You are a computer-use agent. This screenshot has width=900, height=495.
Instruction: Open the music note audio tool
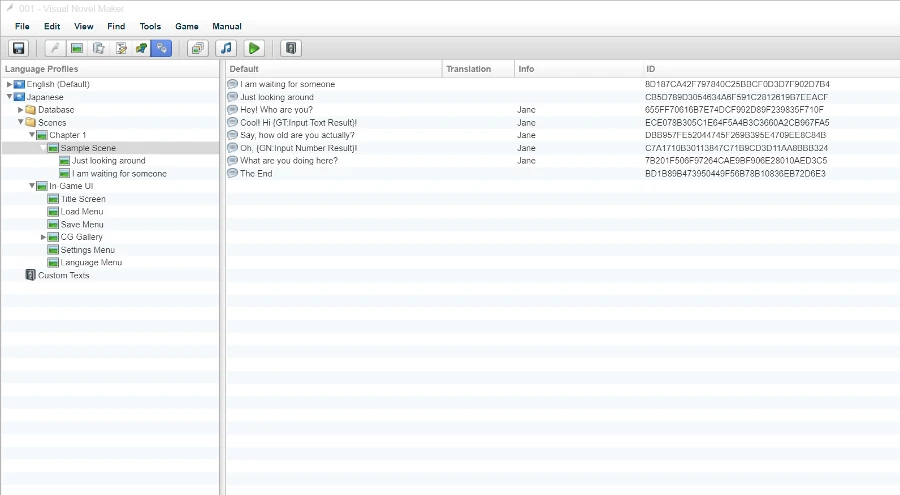point(226,48)
